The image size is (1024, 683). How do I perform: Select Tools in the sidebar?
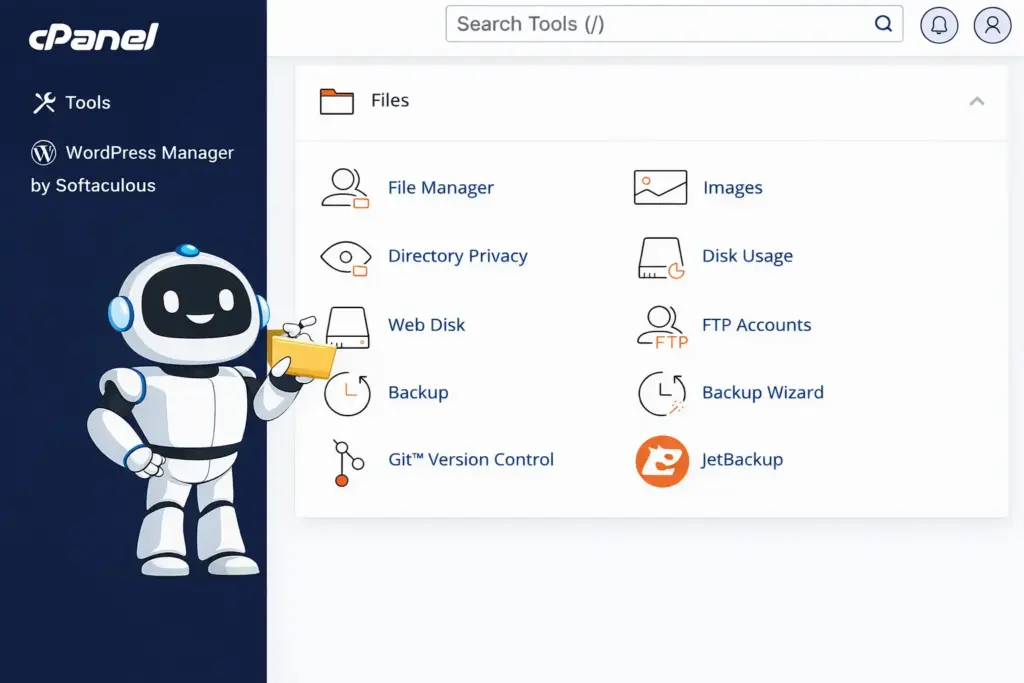point(87,103)
